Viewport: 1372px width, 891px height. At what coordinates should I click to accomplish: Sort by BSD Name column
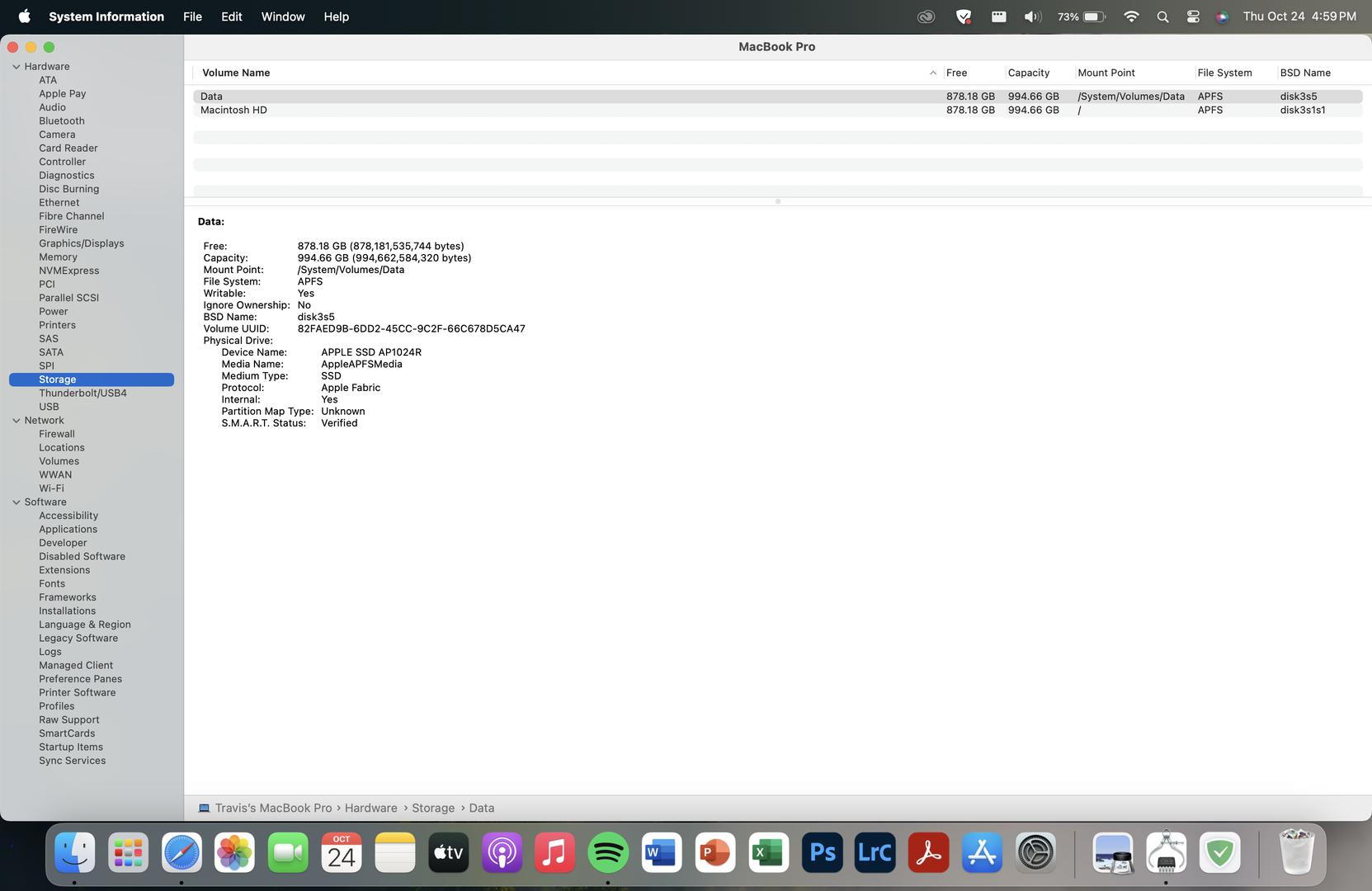(x=1305, y=73)
